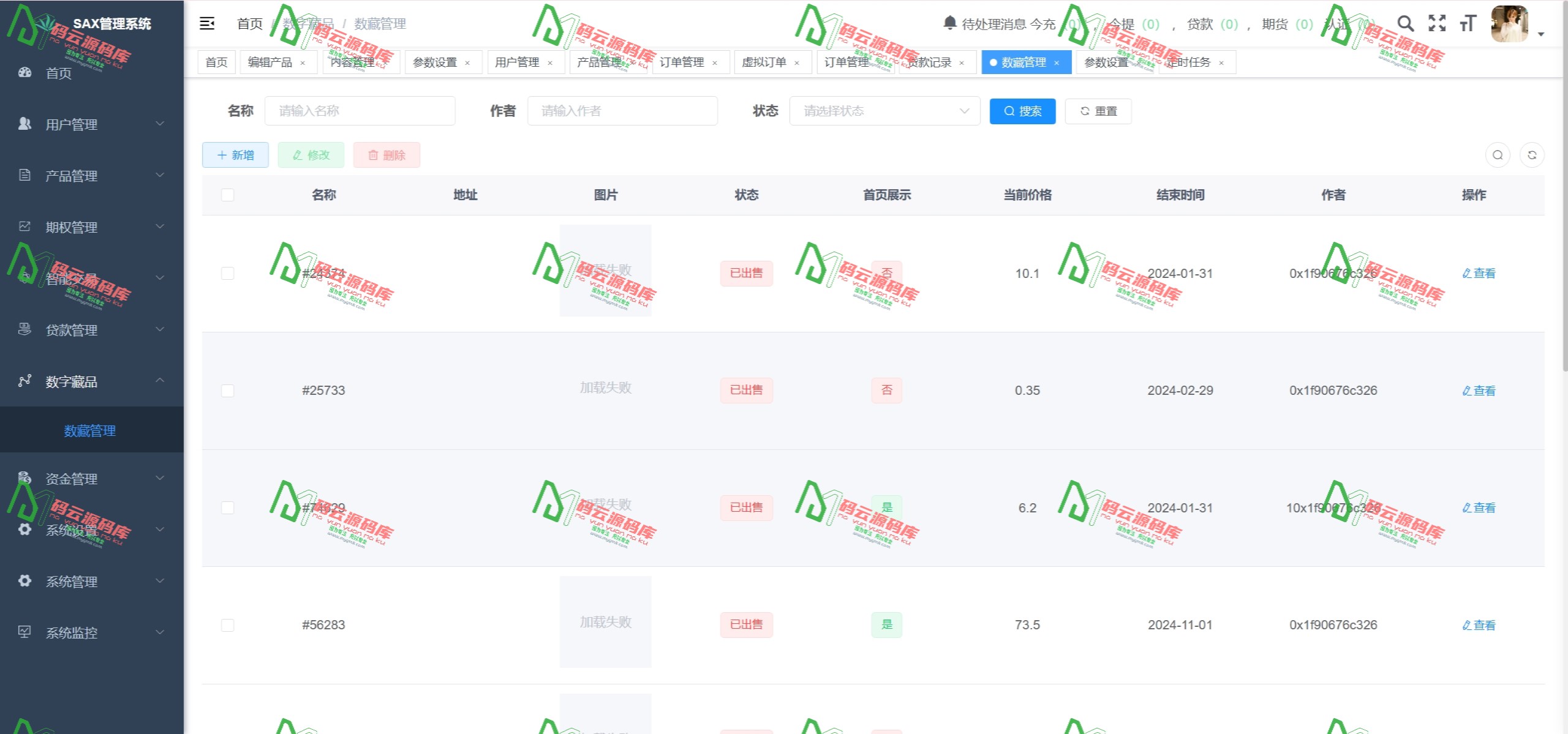1568x734 pixels.
Task: Click the 重置 reset button
Action: pos(1098,111)
